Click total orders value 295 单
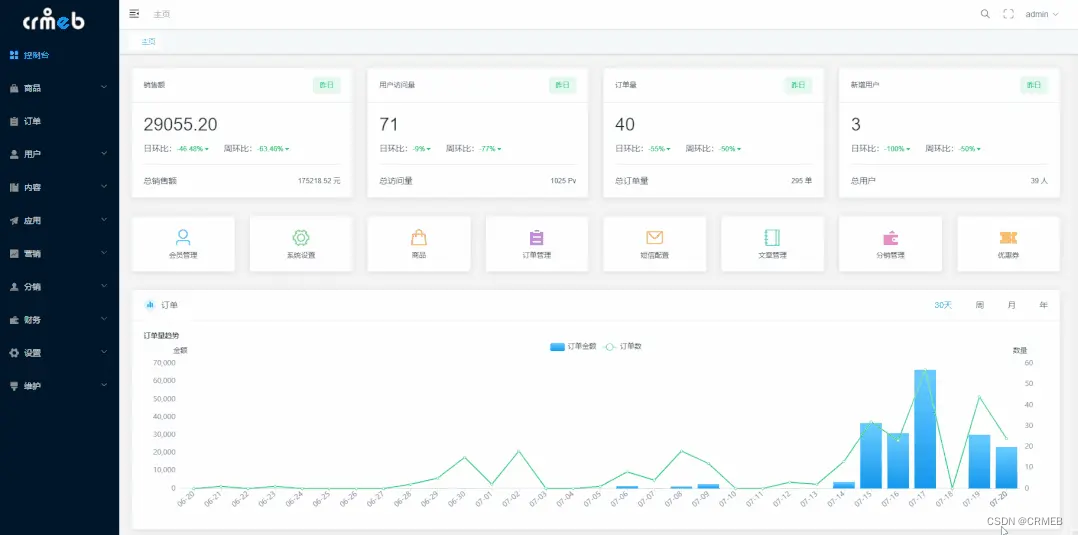 click(x=802, y=181)
